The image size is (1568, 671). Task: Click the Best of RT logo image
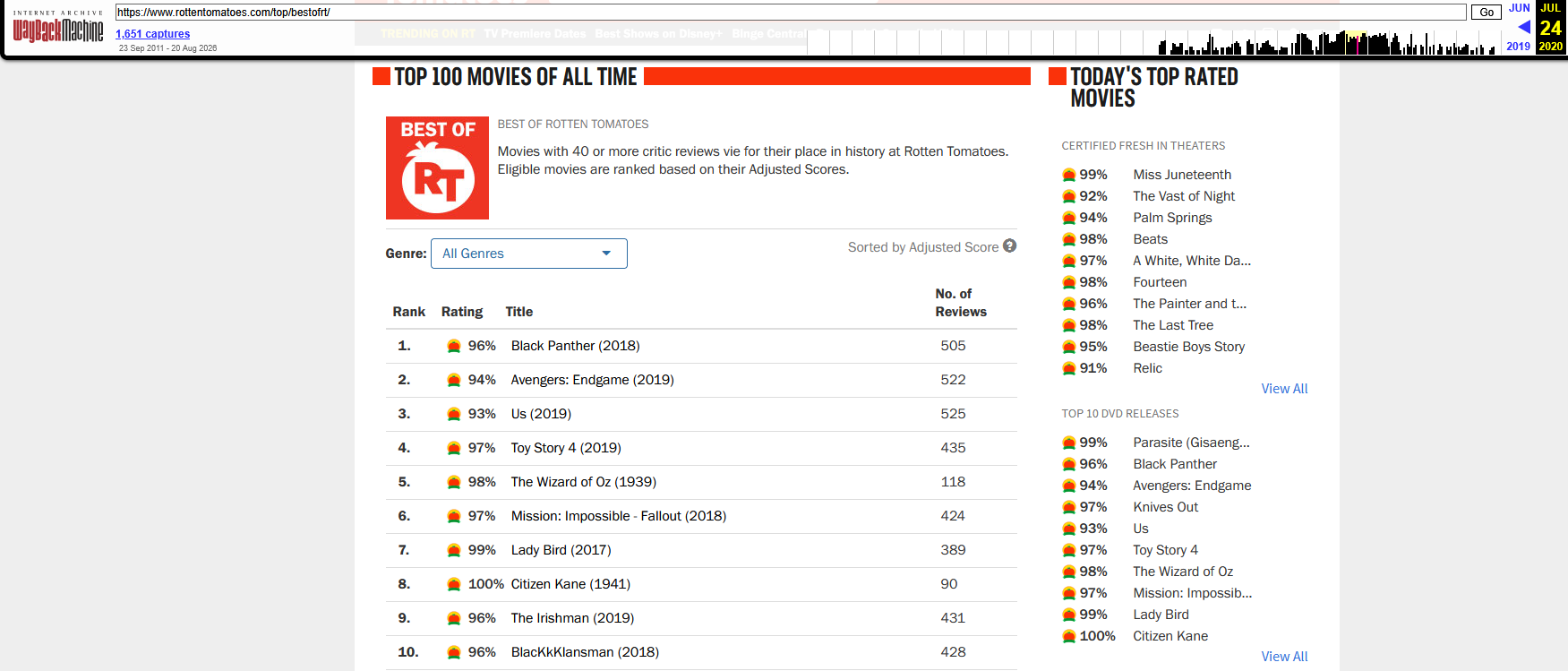click(437, 168)
